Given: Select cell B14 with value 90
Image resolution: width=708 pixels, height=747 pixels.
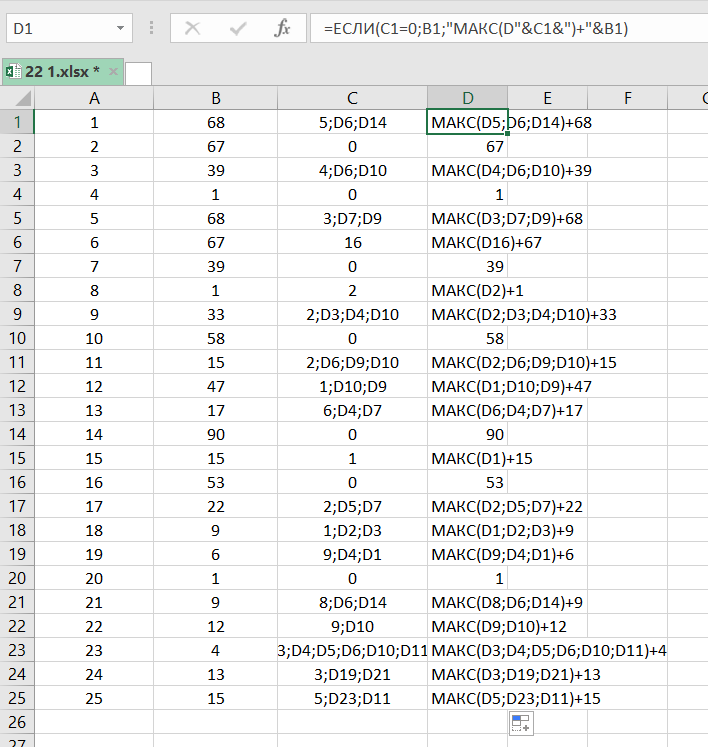Looking at the screenshot, I should [x=215, y=434].
